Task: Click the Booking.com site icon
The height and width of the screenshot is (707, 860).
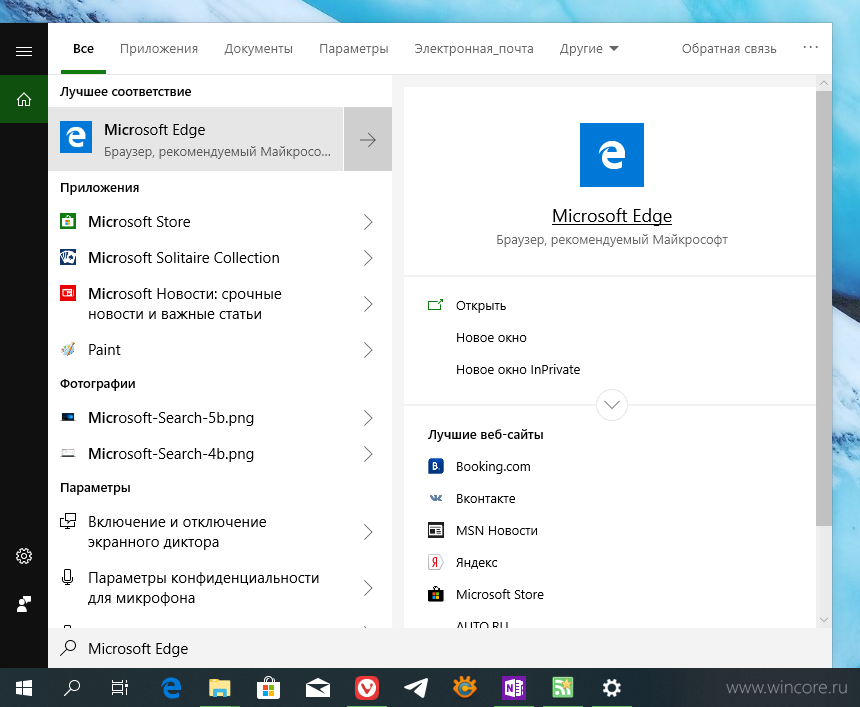Action: coord(435,466)
